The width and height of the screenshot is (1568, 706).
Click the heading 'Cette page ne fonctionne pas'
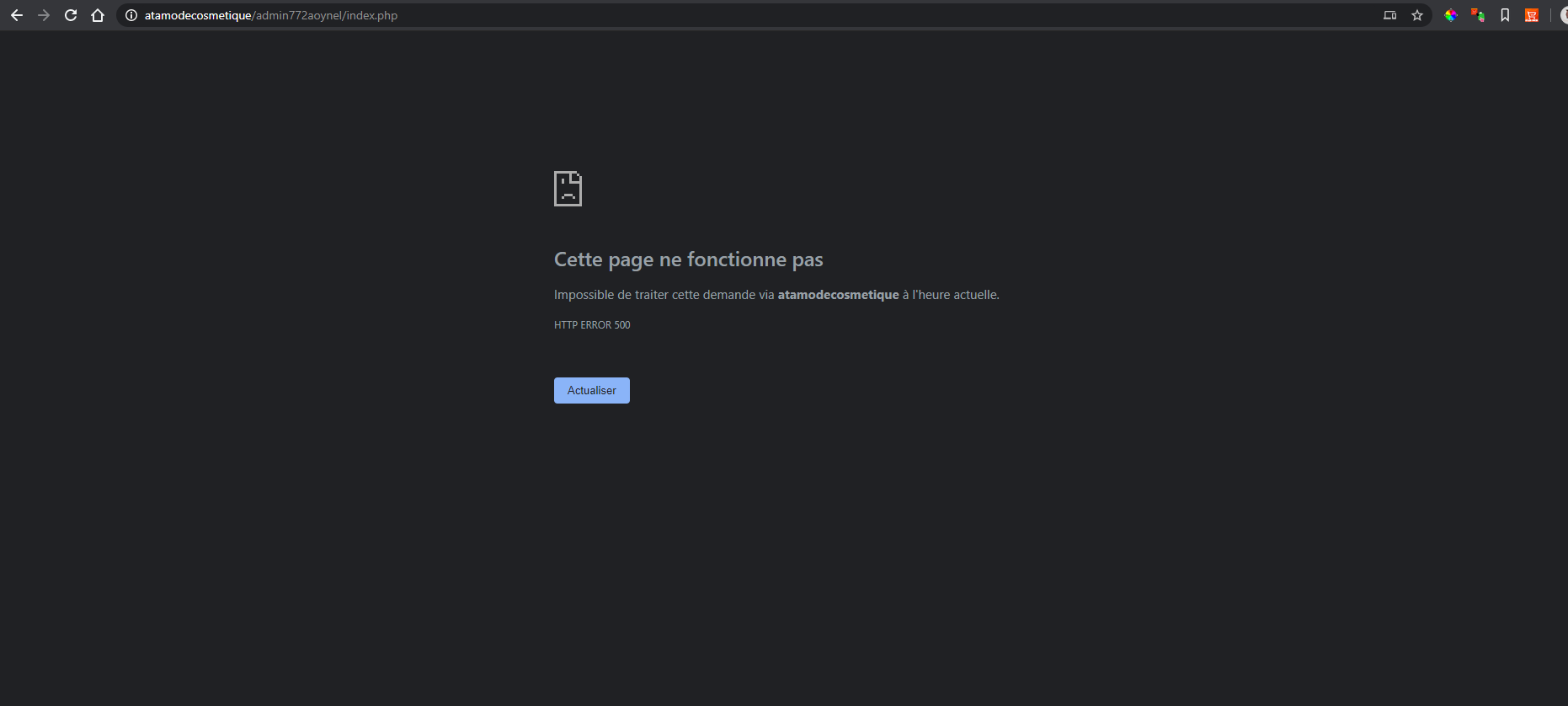(689, 259)
